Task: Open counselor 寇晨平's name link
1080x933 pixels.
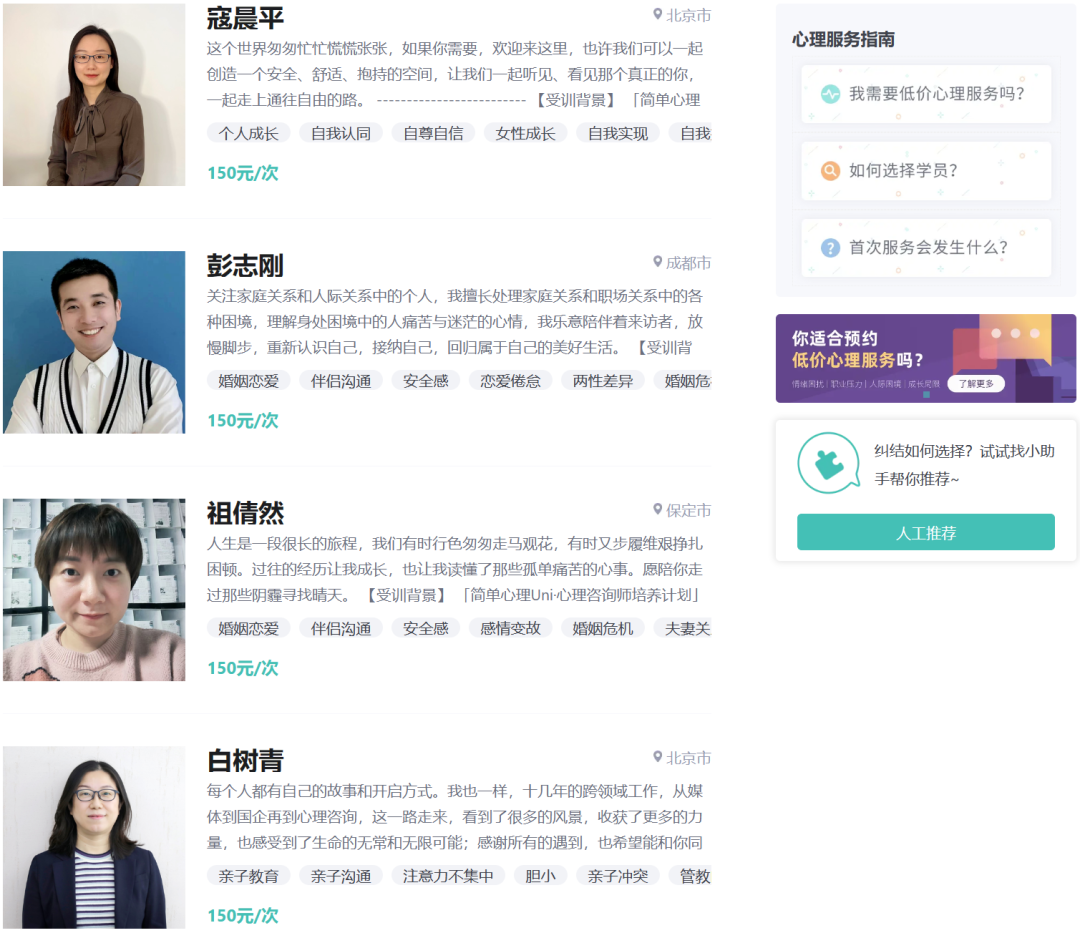Action: click(243, 18)
